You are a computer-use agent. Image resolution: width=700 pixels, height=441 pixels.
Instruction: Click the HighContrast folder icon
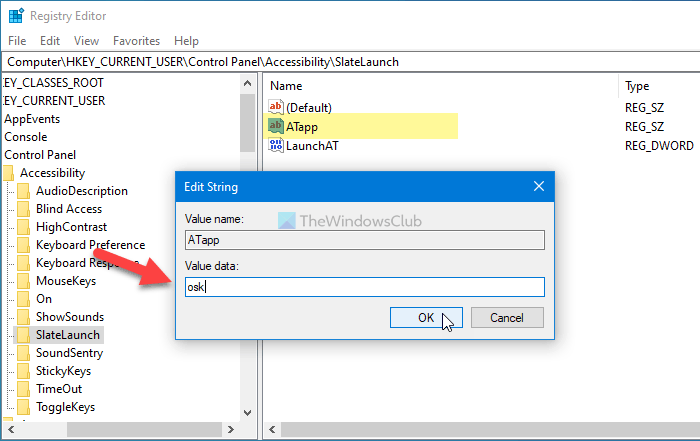pos(23,227)
